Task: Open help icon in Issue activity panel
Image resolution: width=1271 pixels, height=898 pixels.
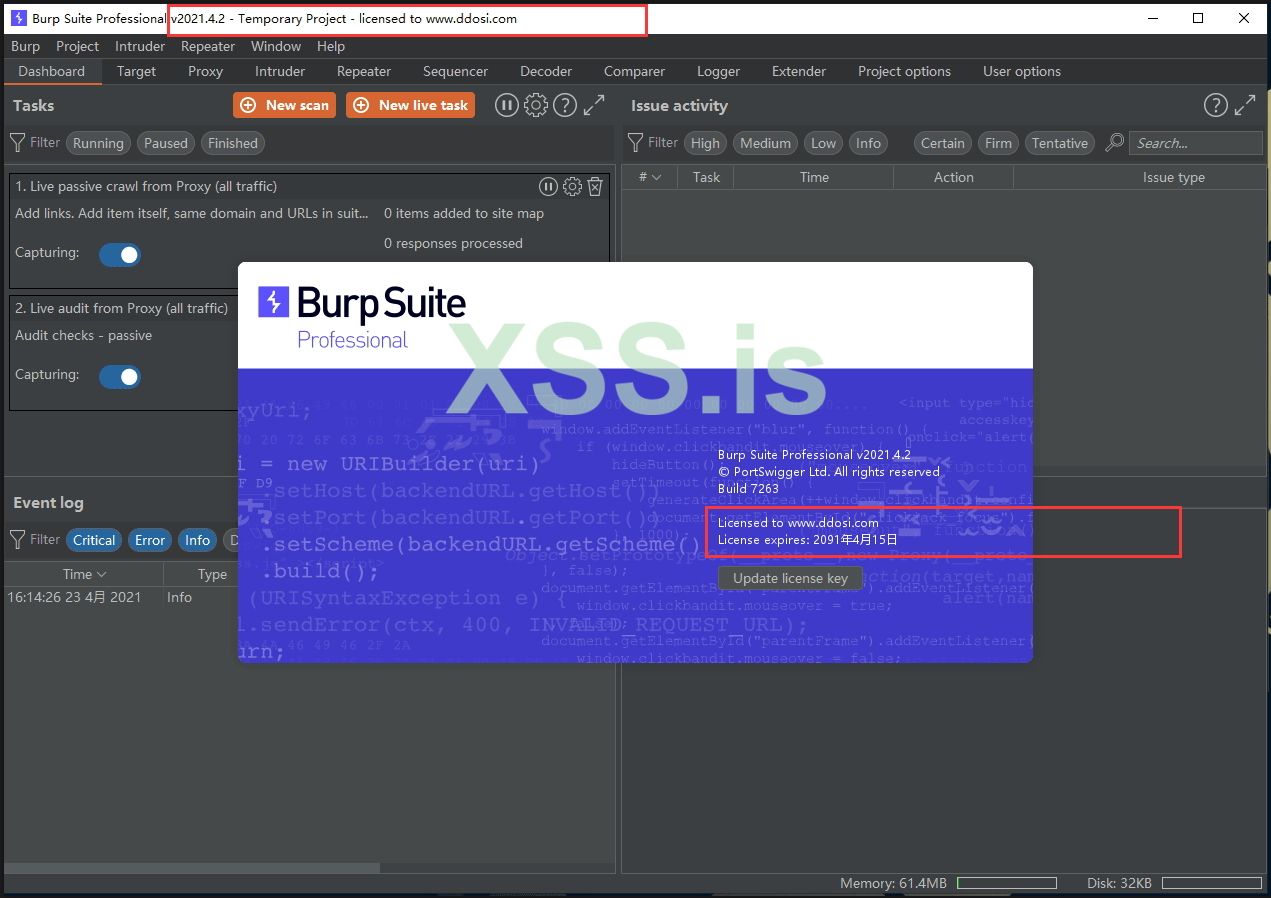Action: 1215,105
